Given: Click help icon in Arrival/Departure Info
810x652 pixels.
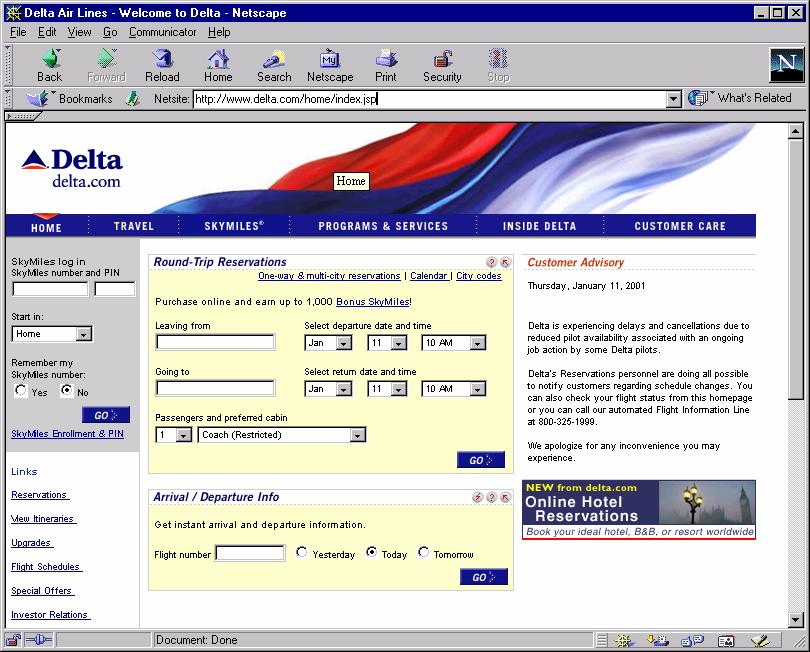Looking at the screenshot, I should click(x=491, y=497).
